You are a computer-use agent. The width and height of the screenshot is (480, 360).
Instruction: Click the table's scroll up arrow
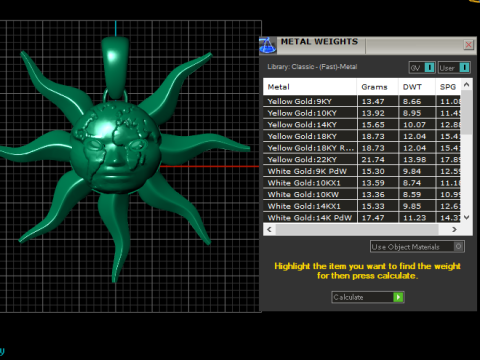click(x=467, y=85)
